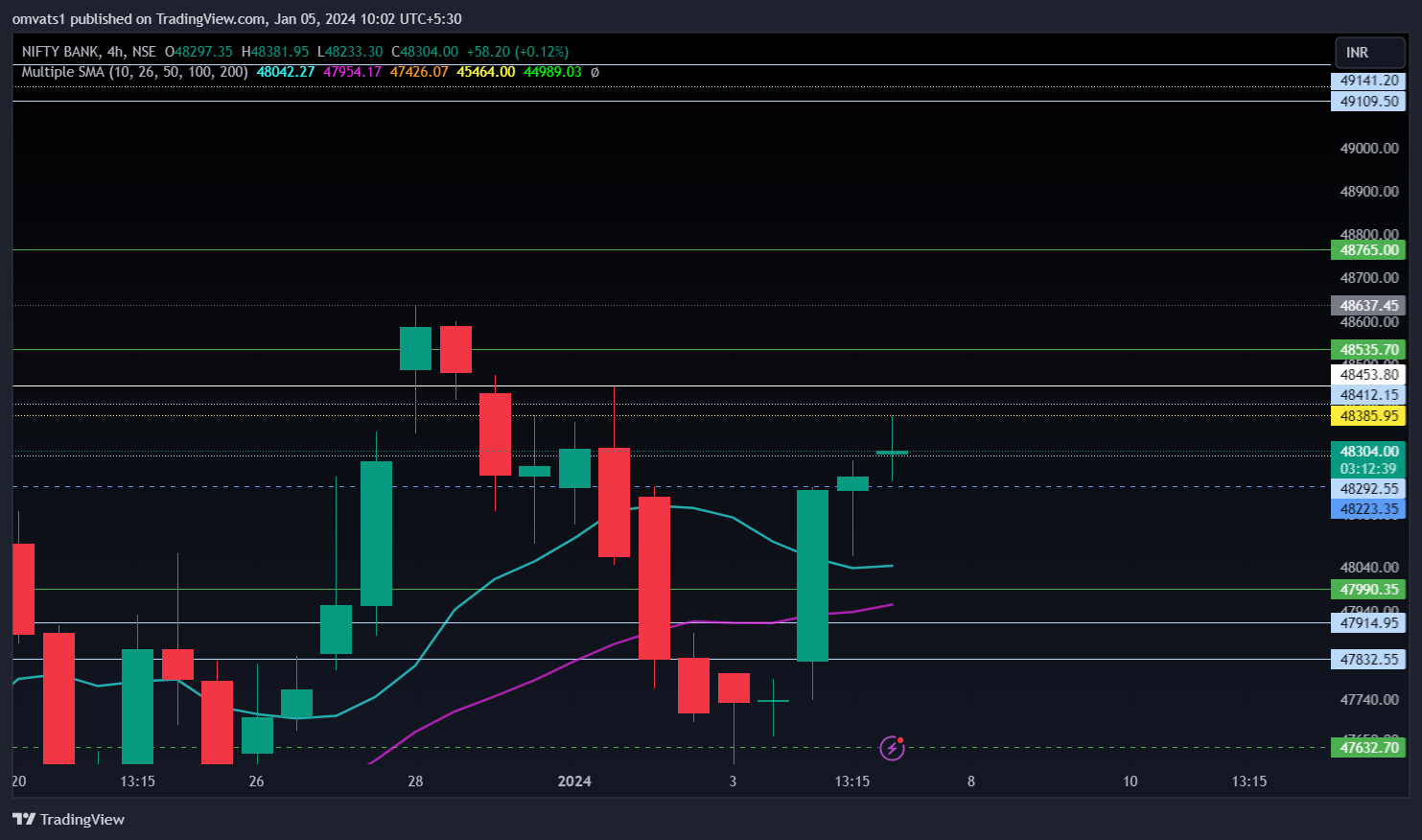Click the magenta SMA 26 line end
Image resolution: width=1422 pixels, height=840 pixels.
pos(891,605)
